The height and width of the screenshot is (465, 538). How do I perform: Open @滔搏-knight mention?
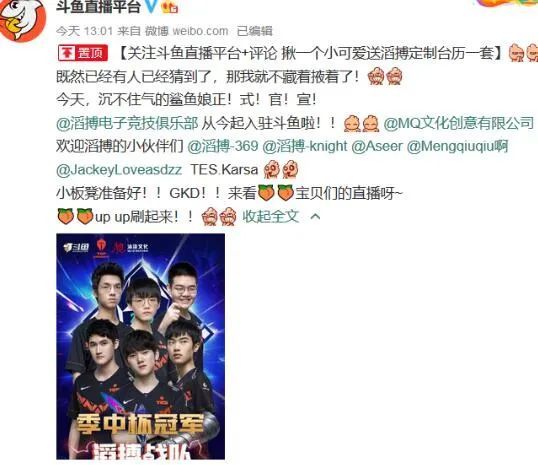pyautogui.click(x=305, y=147)
